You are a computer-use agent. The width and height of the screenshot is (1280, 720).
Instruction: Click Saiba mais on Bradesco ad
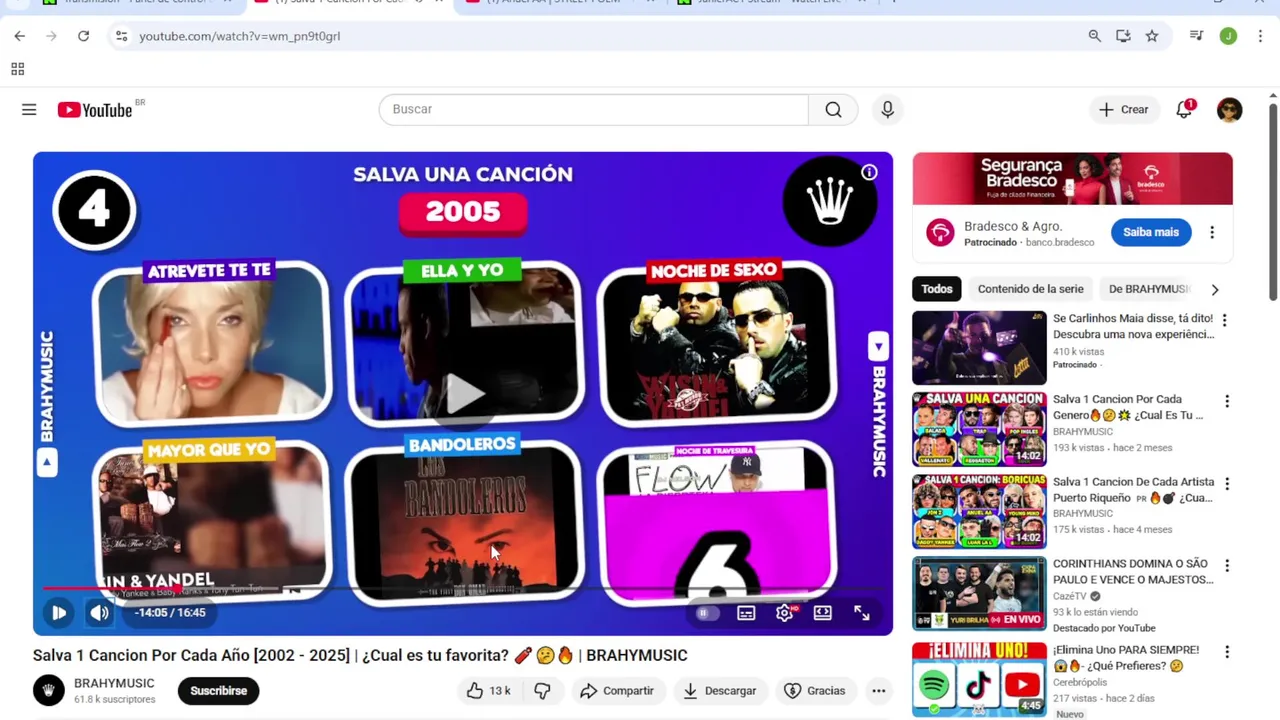(1151, 232)
